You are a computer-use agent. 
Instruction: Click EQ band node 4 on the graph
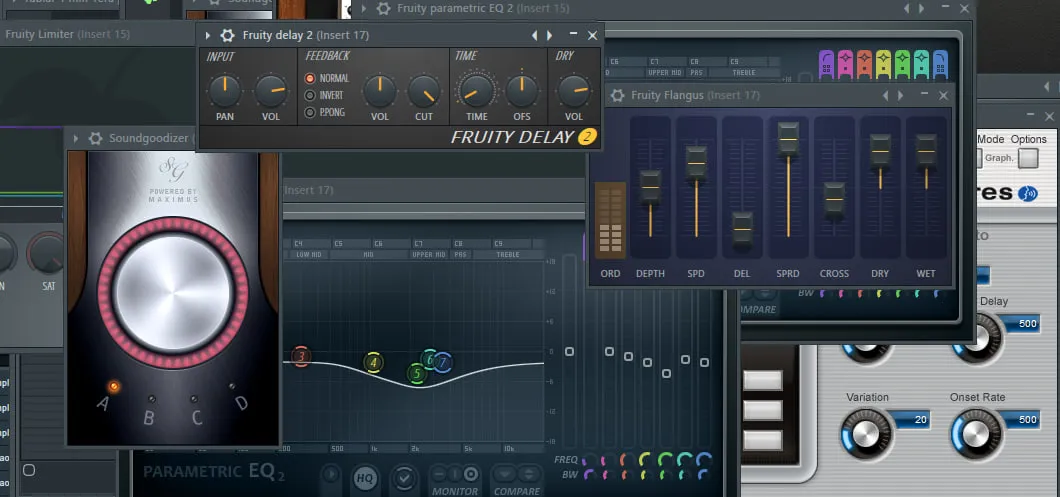(x=373, y=363)
